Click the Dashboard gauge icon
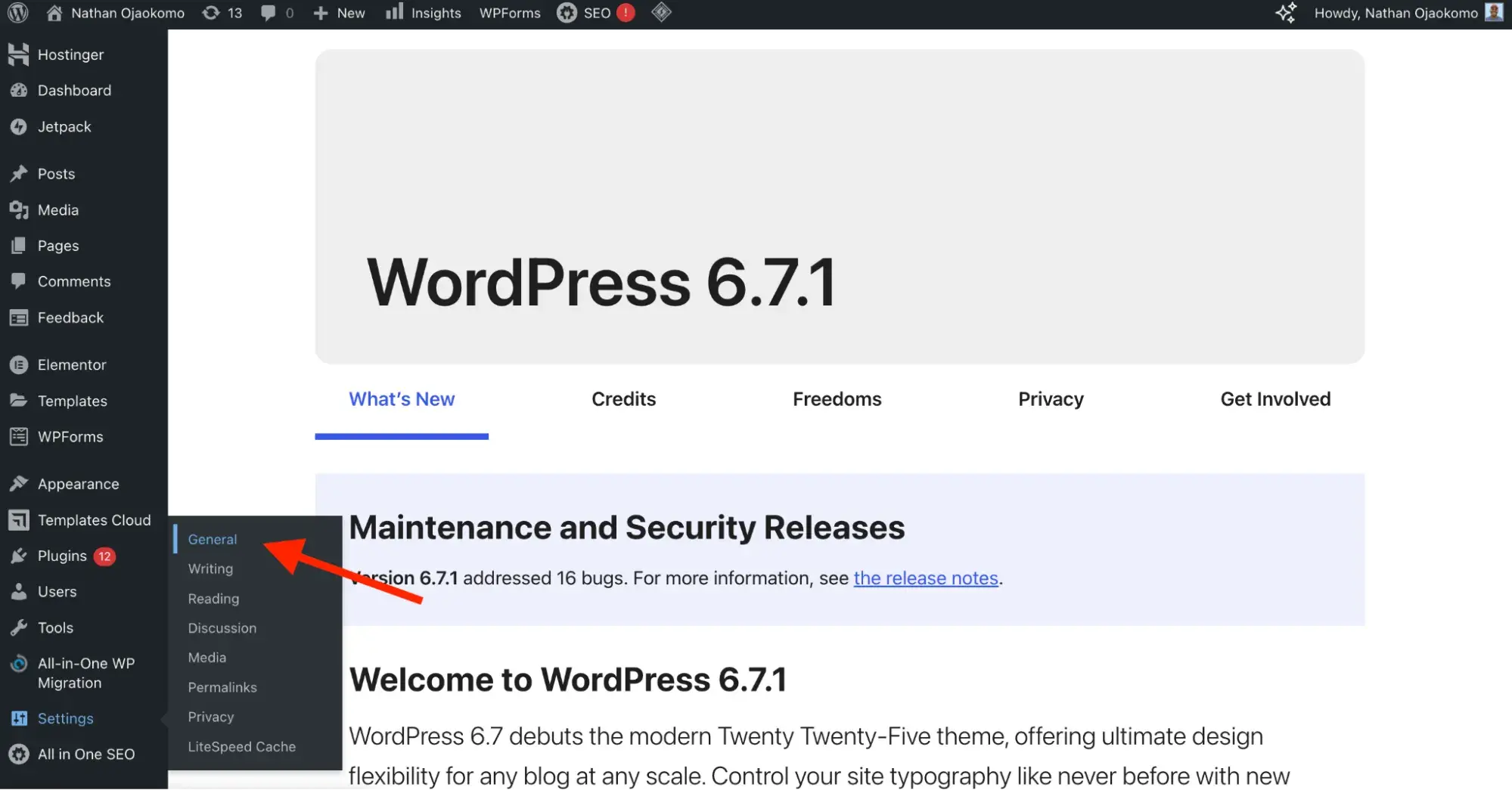The height and width of the screenshot is (790, 1512). (19, 90)
